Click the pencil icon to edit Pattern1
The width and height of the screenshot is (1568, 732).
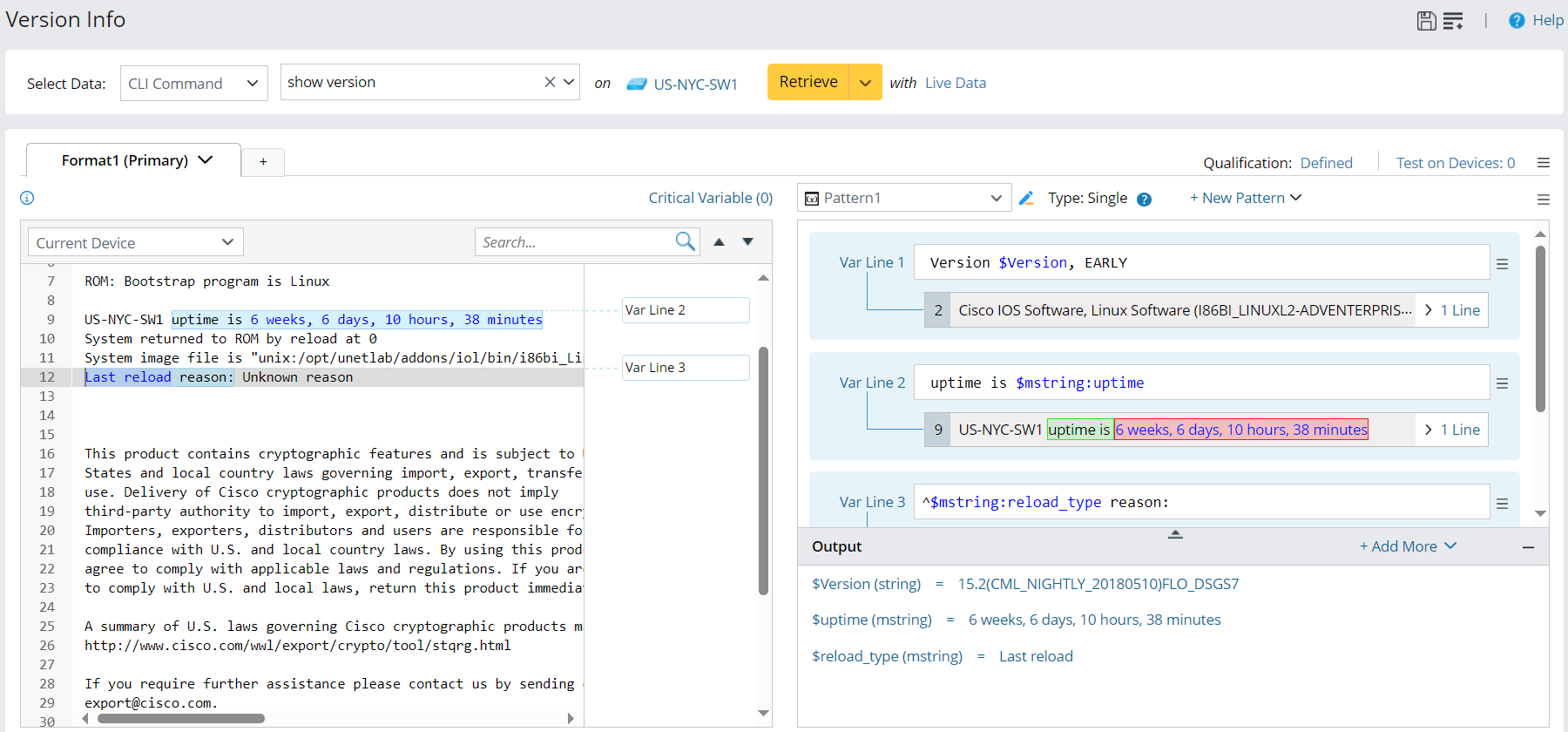tap(1026, 199)
